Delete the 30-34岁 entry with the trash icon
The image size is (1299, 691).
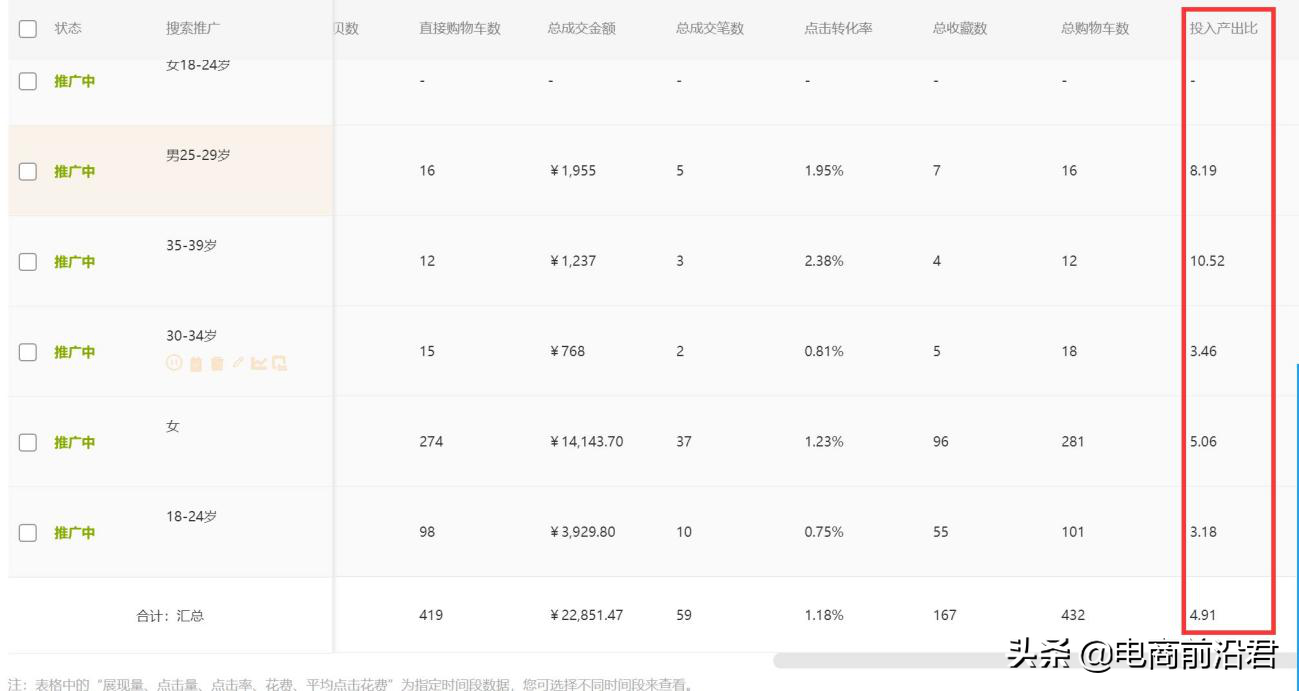217,362
